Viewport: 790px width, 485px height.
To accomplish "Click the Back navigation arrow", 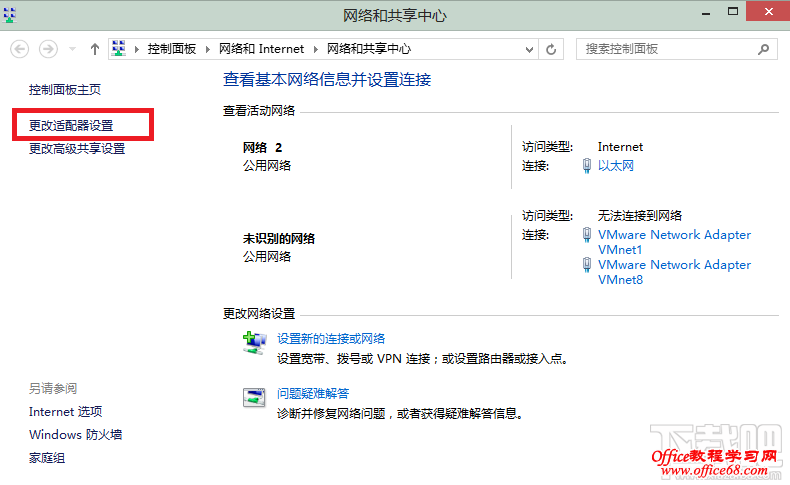I will coord(20,49).
